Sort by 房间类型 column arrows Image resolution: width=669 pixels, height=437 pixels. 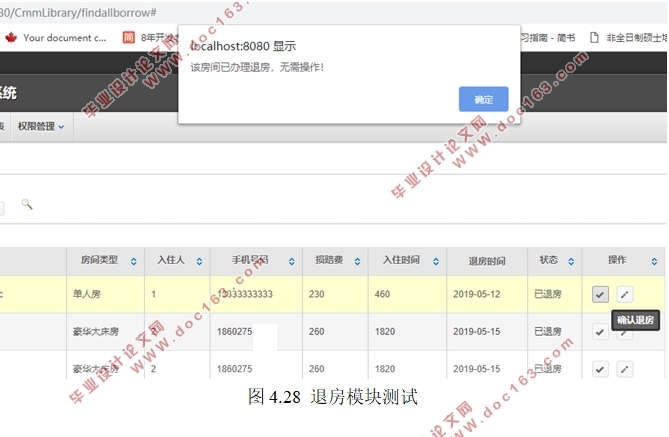[x=134, y=261]
